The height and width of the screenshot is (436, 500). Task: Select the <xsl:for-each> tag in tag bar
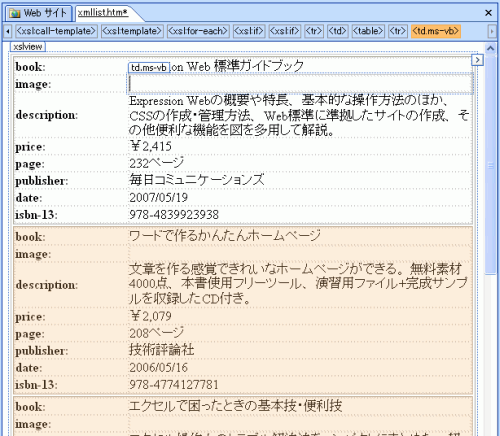198,31
